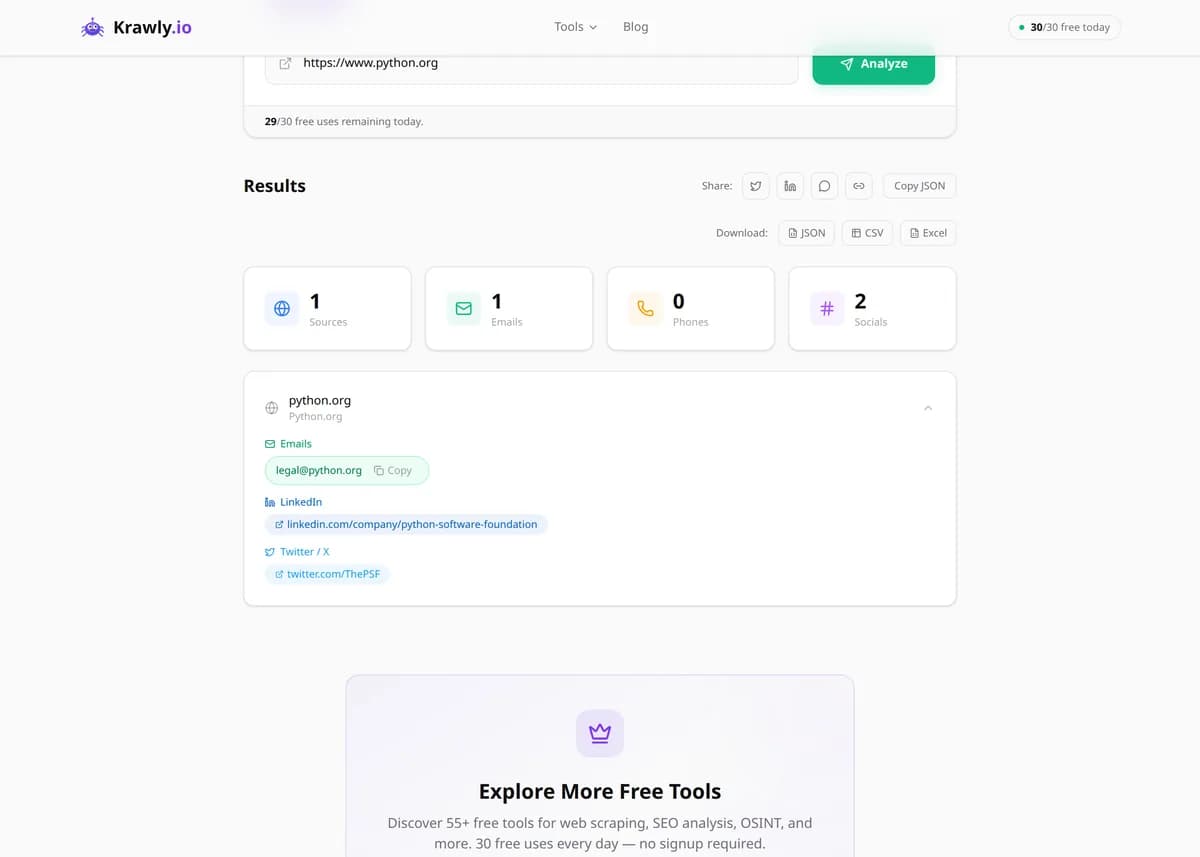Image resolution: width=1200 pixels, height=857 pixels.
Task: Download results as Excel
Action: point(928,233)
